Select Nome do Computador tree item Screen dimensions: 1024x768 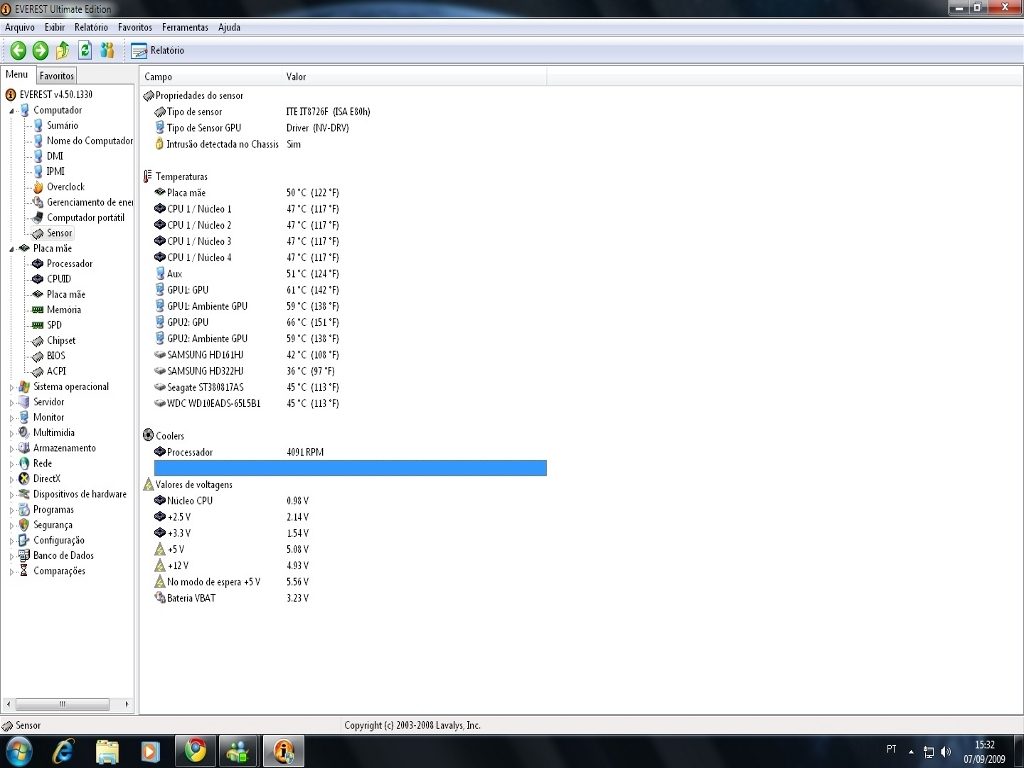[x=89, y=140]
